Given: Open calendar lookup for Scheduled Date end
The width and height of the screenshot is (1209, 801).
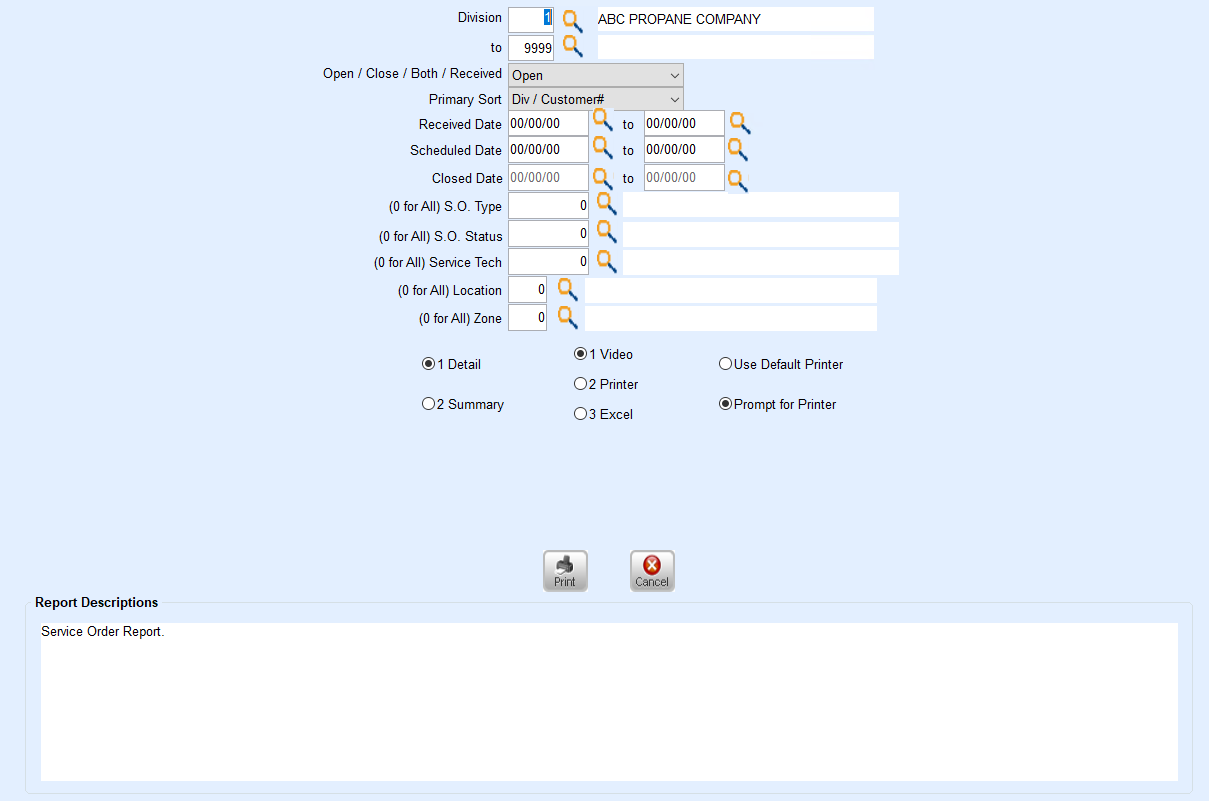Looking at the screenshot, I should [x=737, y=150].
